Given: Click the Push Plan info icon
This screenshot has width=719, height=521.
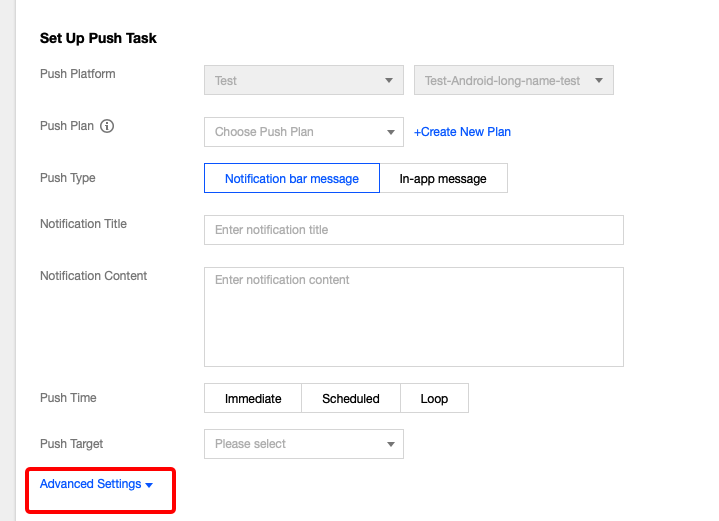Looking at the screenshot, I should (108, 127).
